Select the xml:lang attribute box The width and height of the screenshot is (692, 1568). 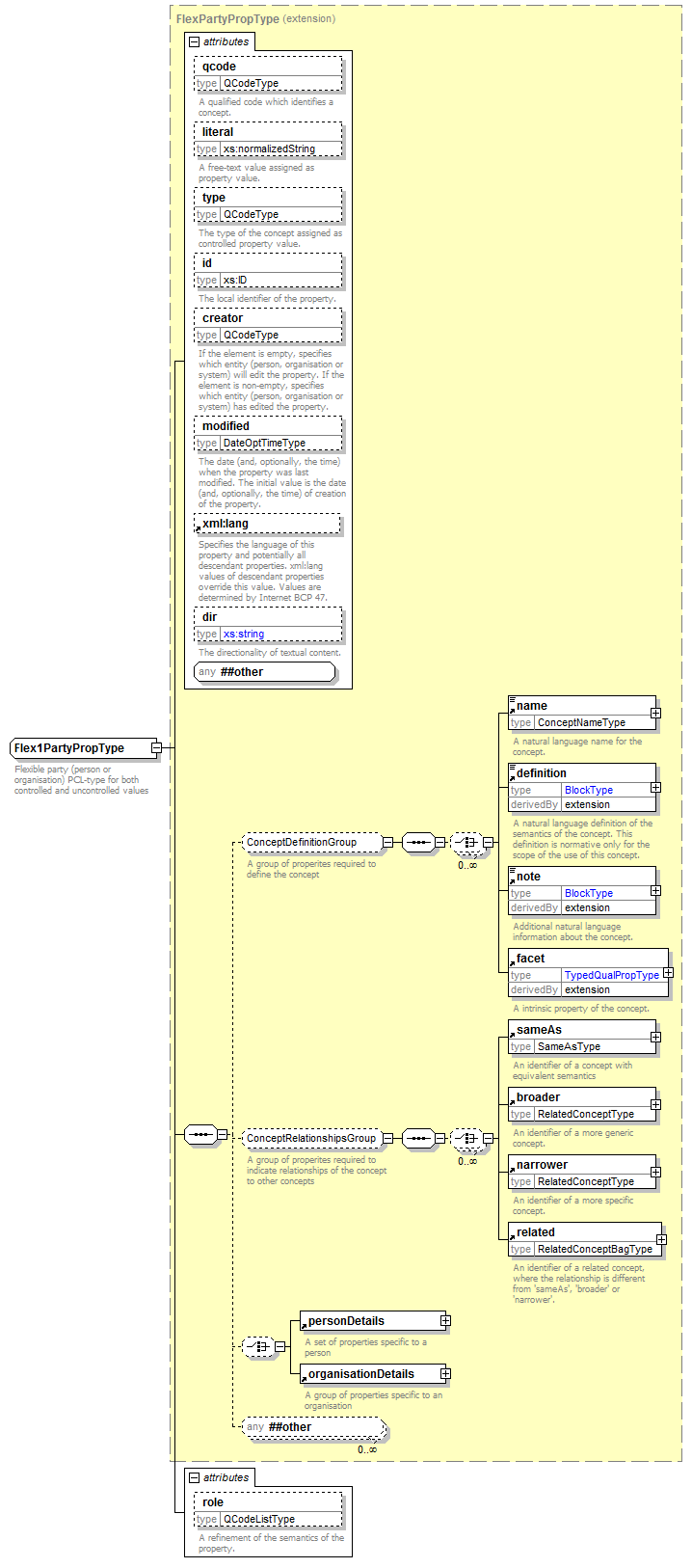pos(268,524)
